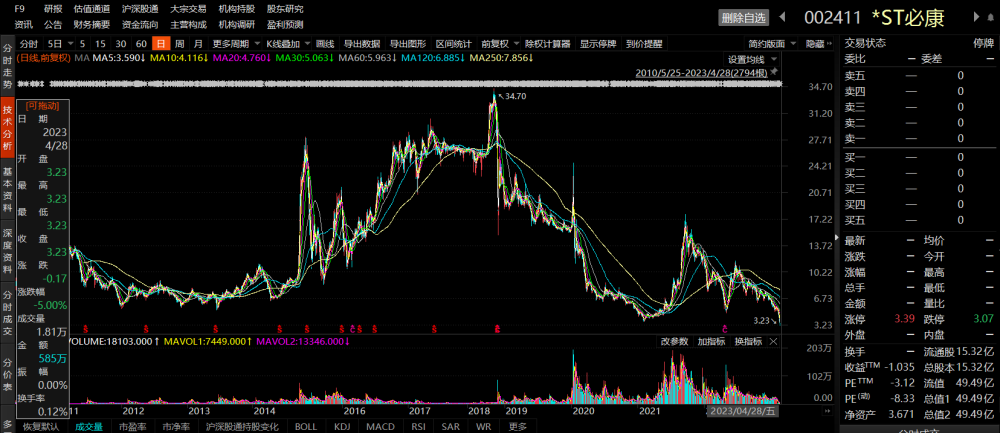The image size is (1000, 433).
Task: Click the previous stock left arrow
Action: [x=783, y=17]
